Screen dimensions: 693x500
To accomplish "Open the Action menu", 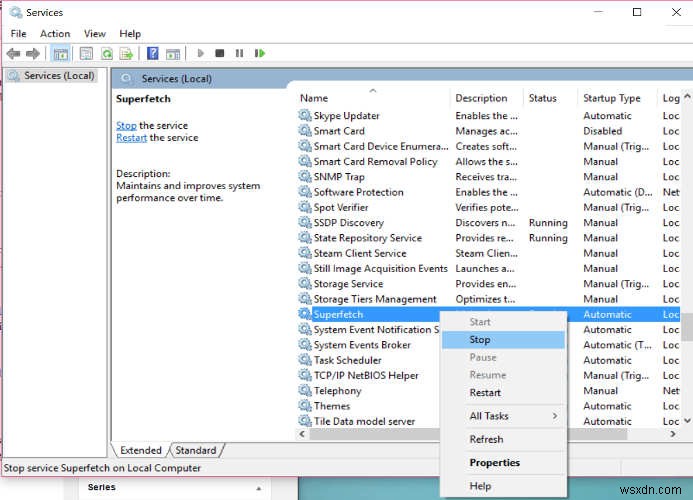I will tap(55, 34).
